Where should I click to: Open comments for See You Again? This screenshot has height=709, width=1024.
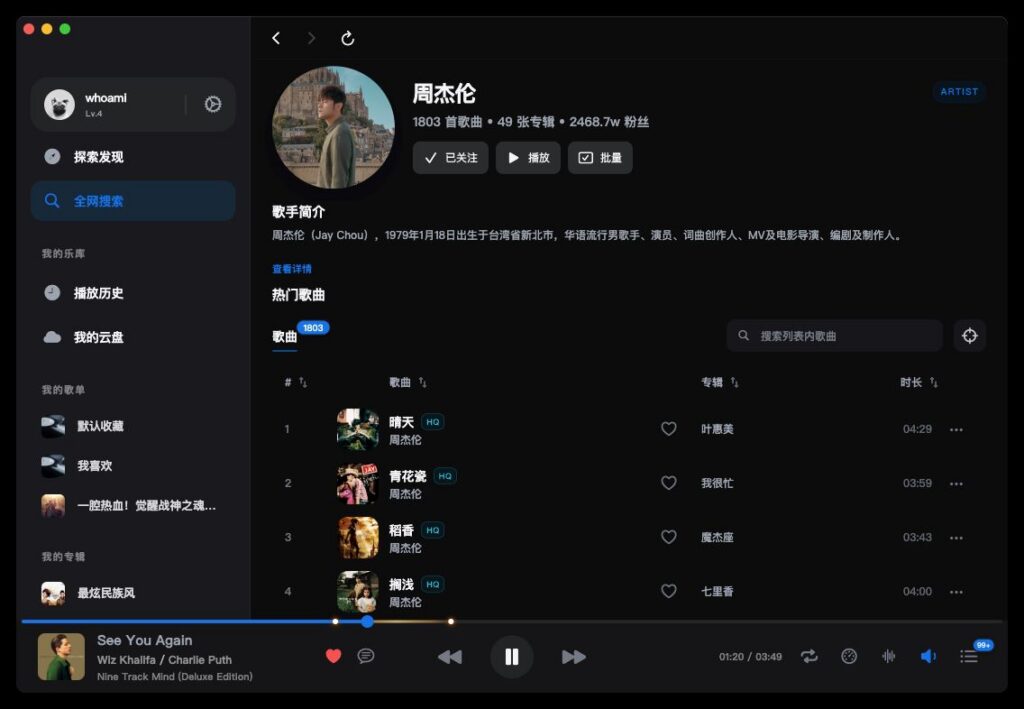(366, 655)
